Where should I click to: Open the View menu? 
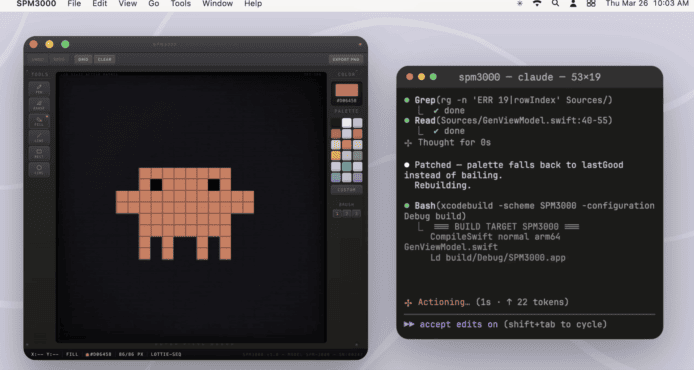(x=127, y=4)
